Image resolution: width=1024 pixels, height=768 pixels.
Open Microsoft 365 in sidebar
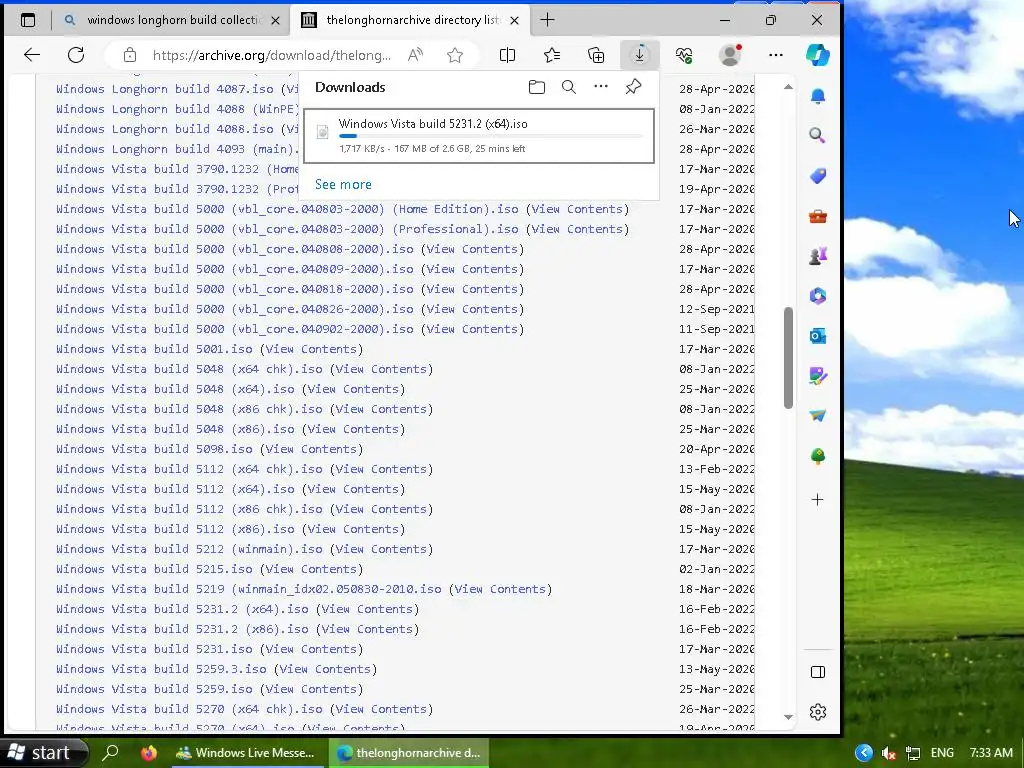(x=818, y=296)
